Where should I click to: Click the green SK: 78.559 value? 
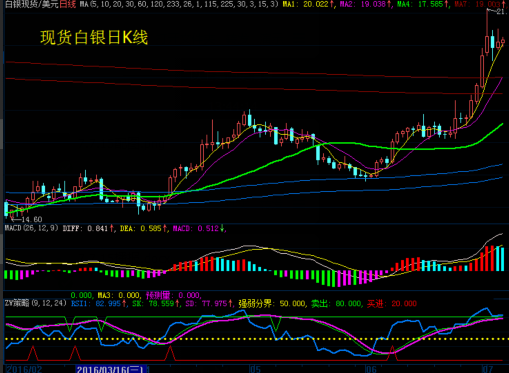[153, 304]
